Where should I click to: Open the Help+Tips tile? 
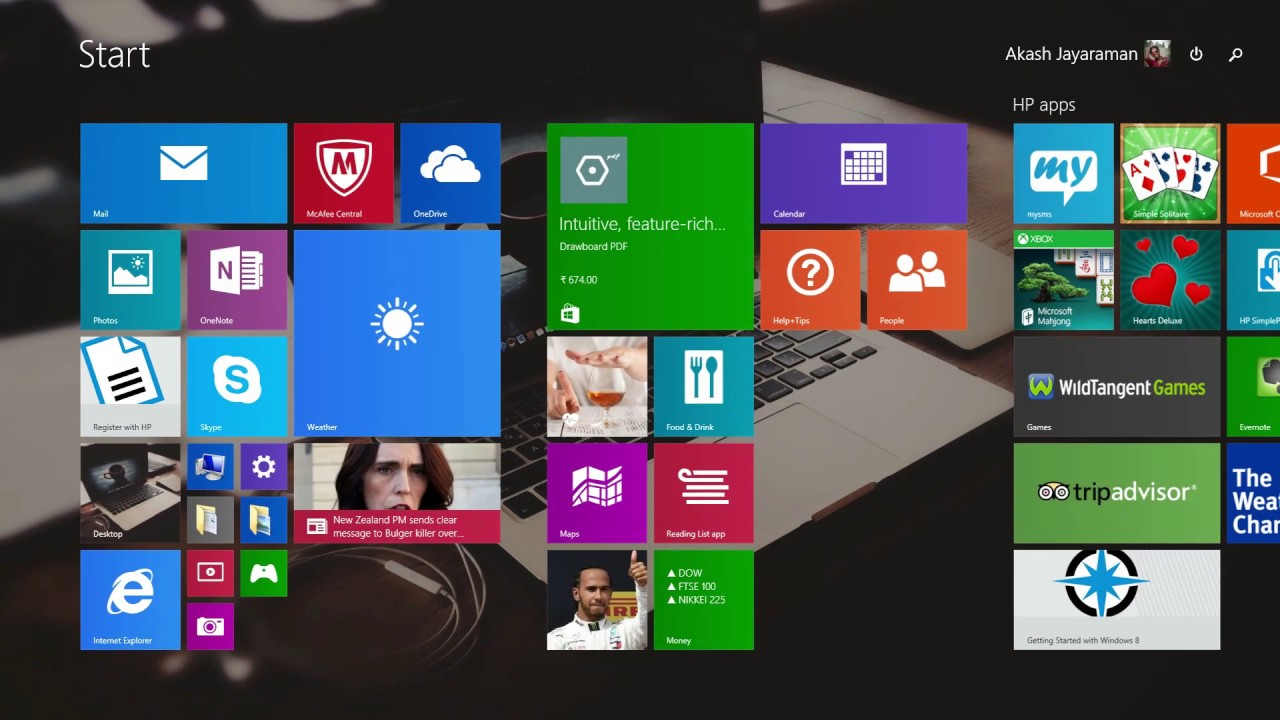pos(810,280)
